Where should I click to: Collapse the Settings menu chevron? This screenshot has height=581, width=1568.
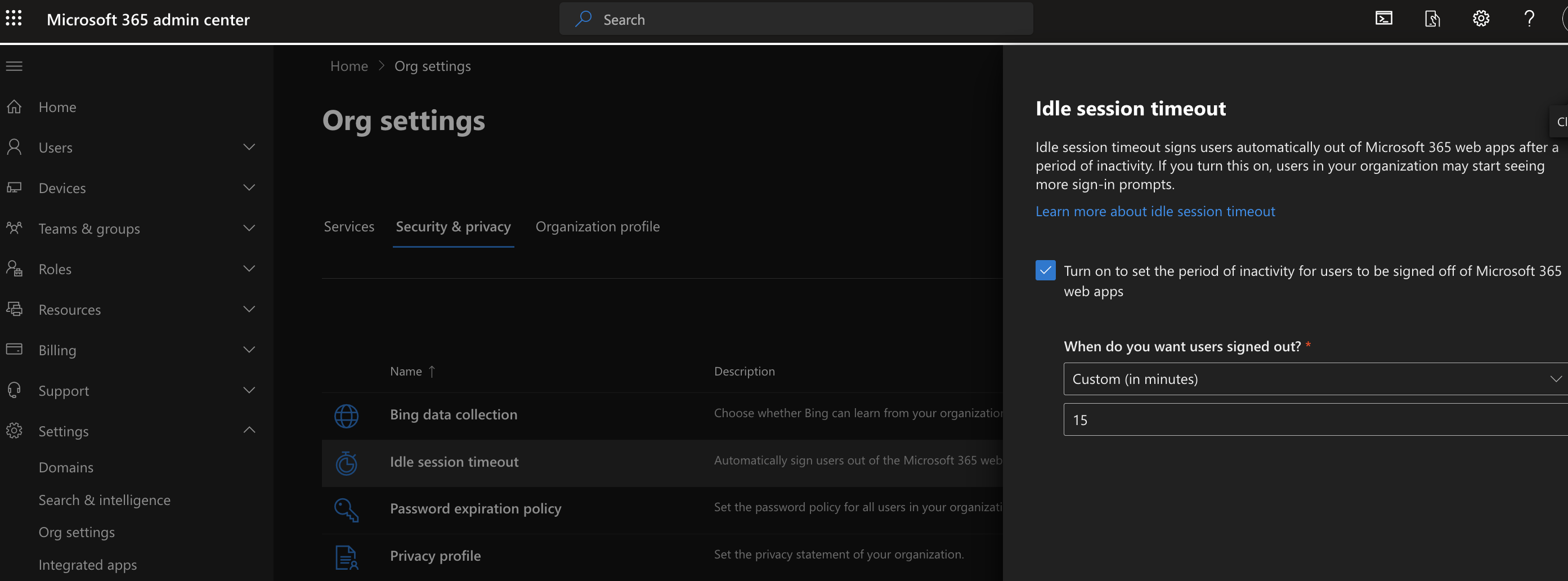point(249,430)
